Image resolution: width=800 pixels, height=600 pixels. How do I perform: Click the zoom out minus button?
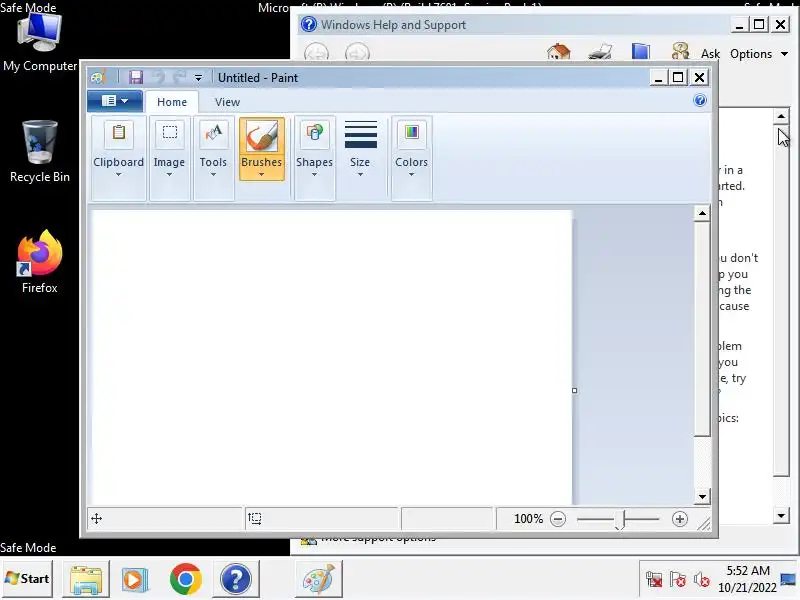click(558, 519)
